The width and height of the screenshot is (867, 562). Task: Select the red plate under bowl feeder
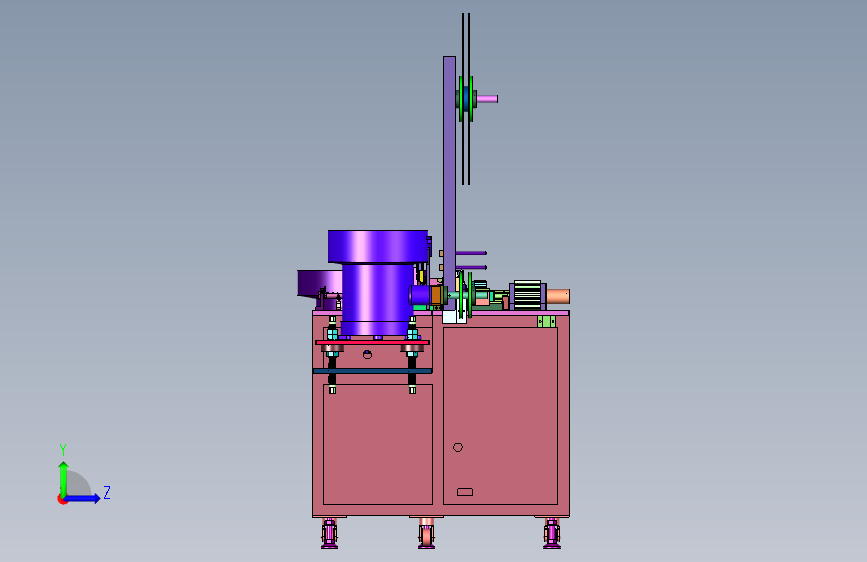372,342
